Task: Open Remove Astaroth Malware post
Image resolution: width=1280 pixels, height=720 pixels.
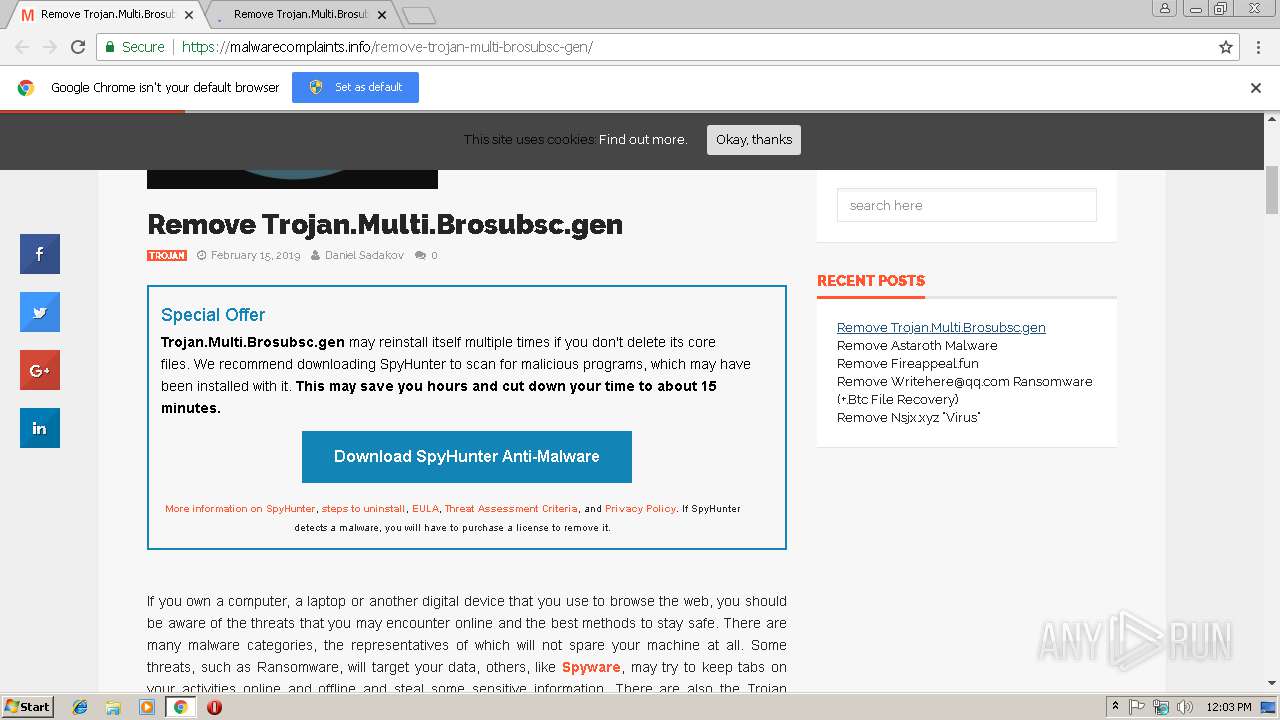Action: tap(917, 345)
